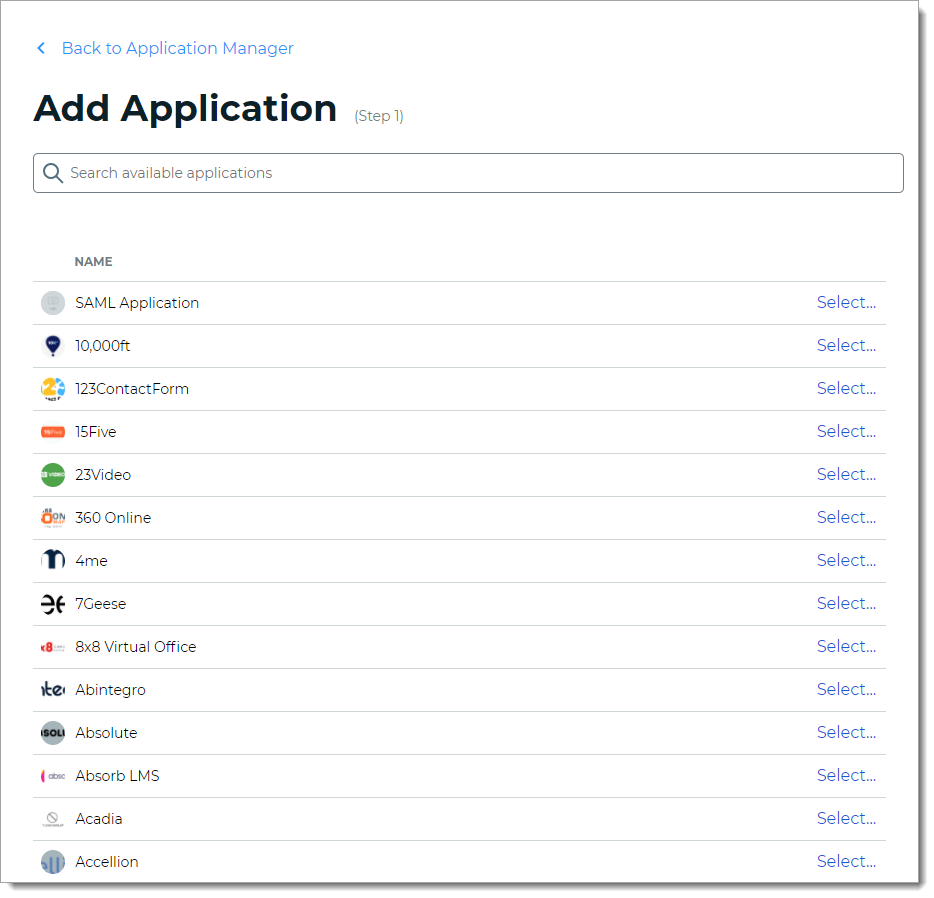Click the Accellion app icon

click(52, 861)
